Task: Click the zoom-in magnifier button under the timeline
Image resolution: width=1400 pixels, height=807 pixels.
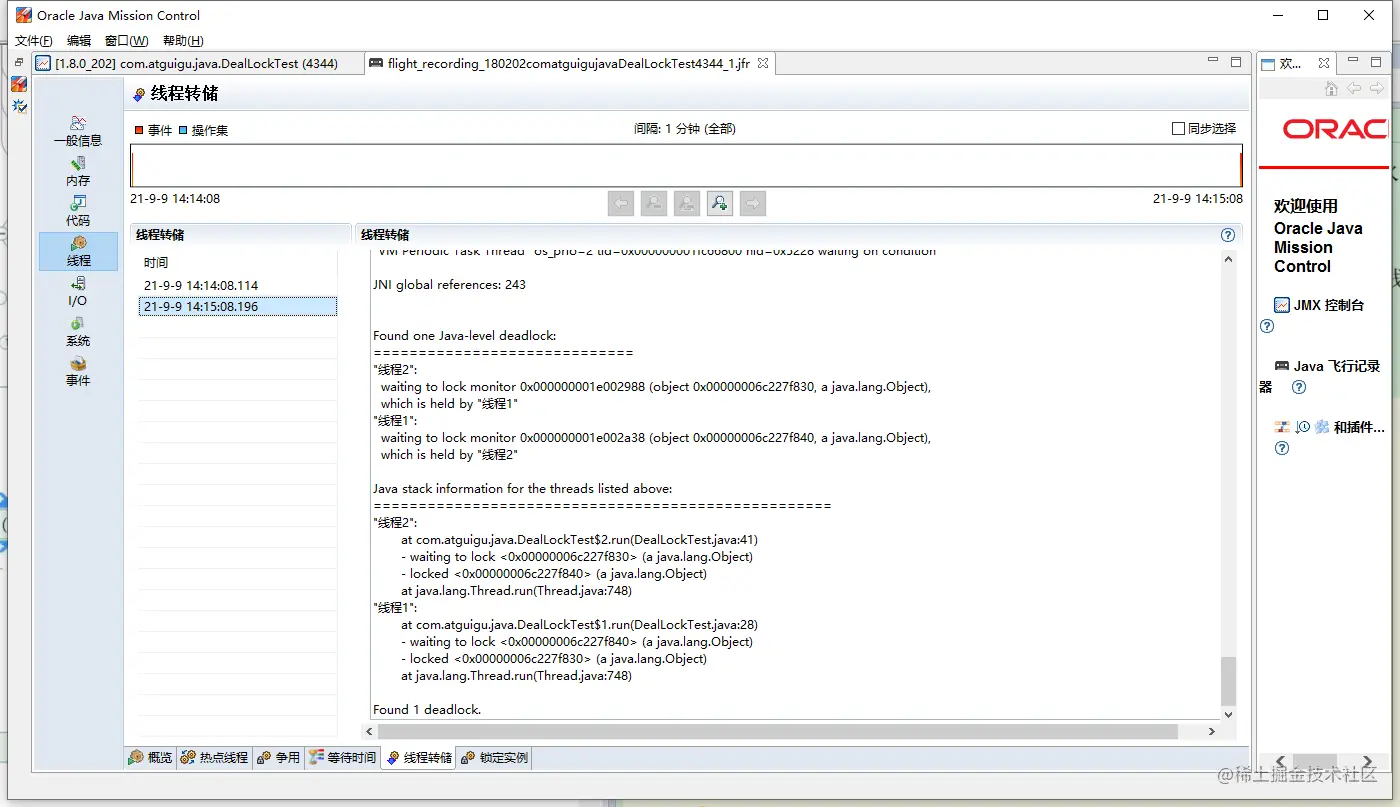Action: click(x=719, y=203)
